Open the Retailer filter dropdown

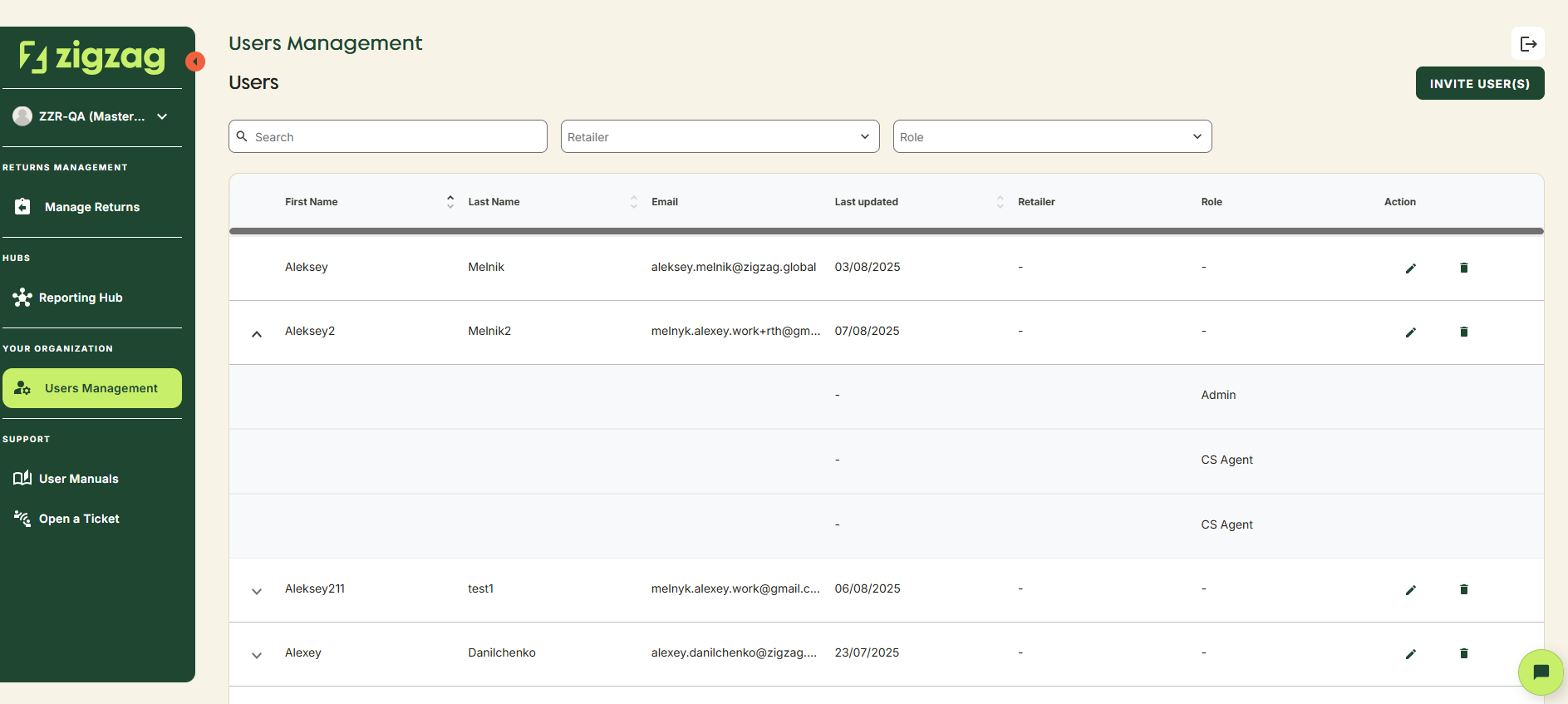click(720, 136)
